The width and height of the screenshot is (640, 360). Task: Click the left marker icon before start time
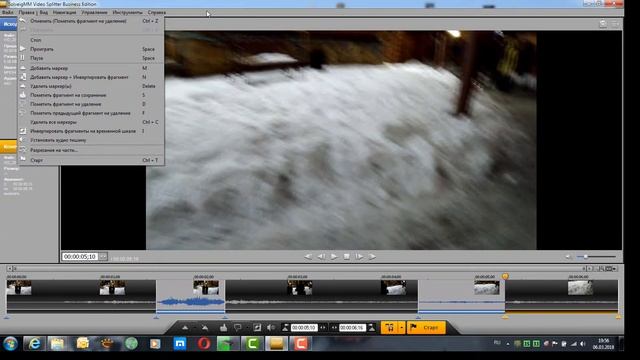tap(285, 328)
